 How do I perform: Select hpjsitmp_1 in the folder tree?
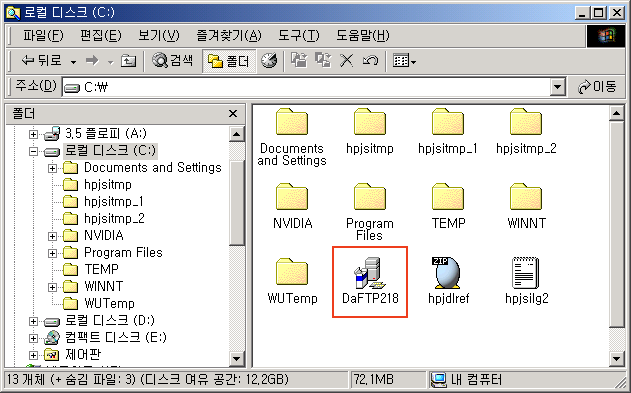113,202
